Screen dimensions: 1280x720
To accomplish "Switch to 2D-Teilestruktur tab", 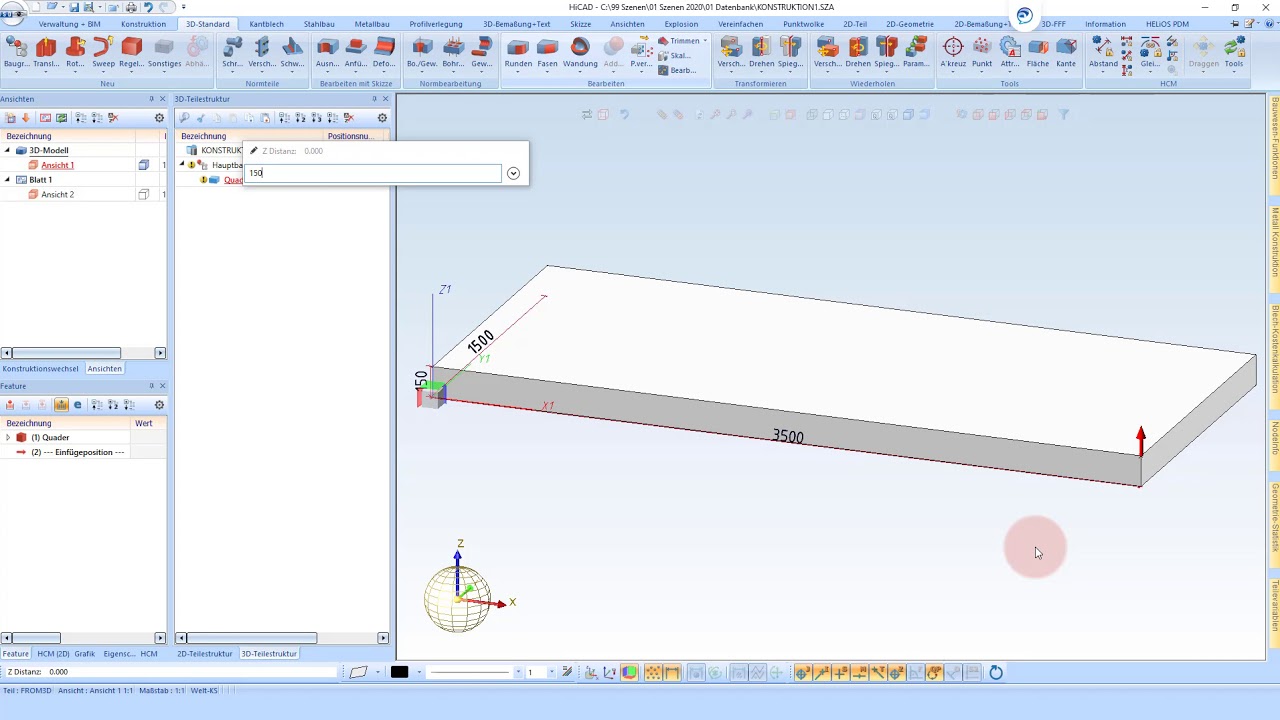I will coord(205,654).
